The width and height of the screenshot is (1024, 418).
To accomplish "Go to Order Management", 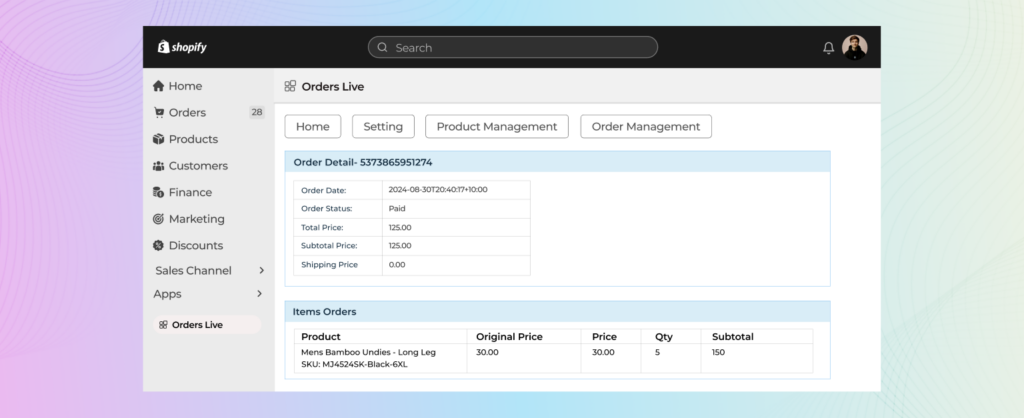I will [x=646, y=127].
